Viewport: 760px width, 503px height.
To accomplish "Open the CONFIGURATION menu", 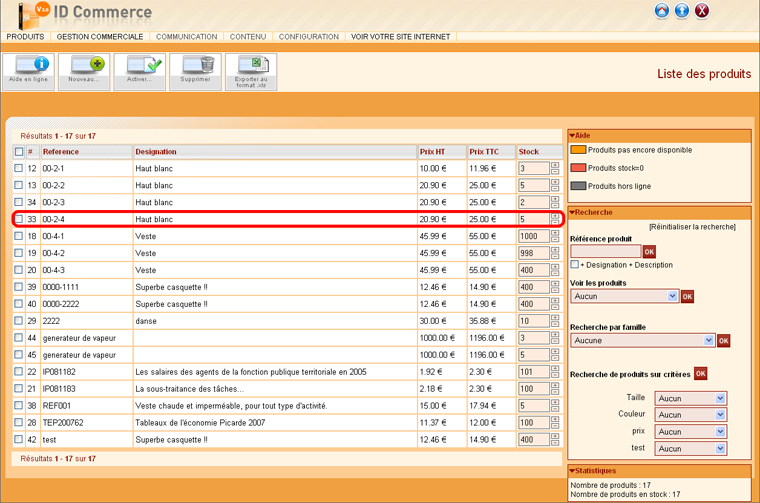I will click(309, 37).
